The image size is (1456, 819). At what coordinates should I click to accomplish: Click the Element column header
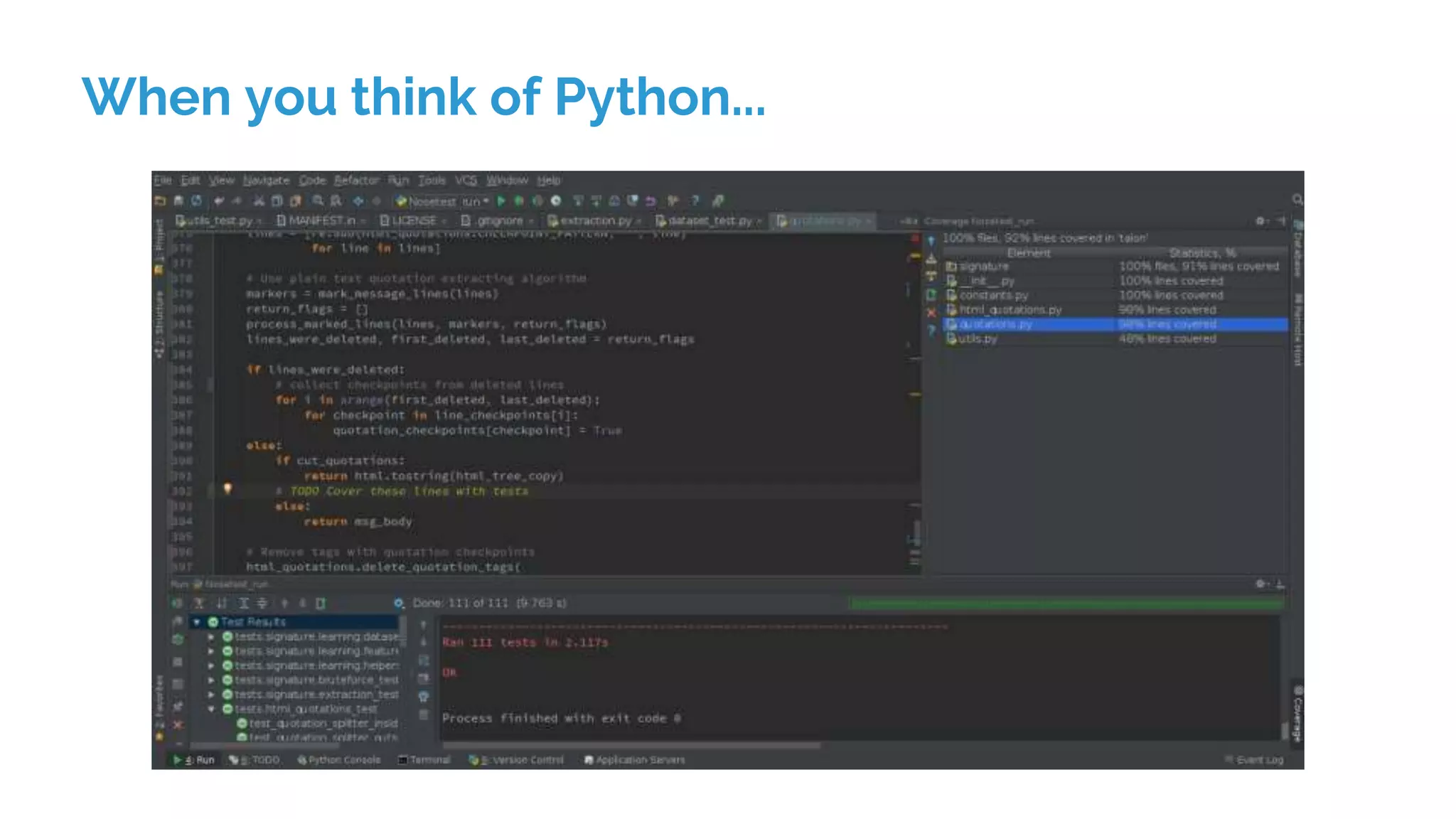[x=1028, y=252]
